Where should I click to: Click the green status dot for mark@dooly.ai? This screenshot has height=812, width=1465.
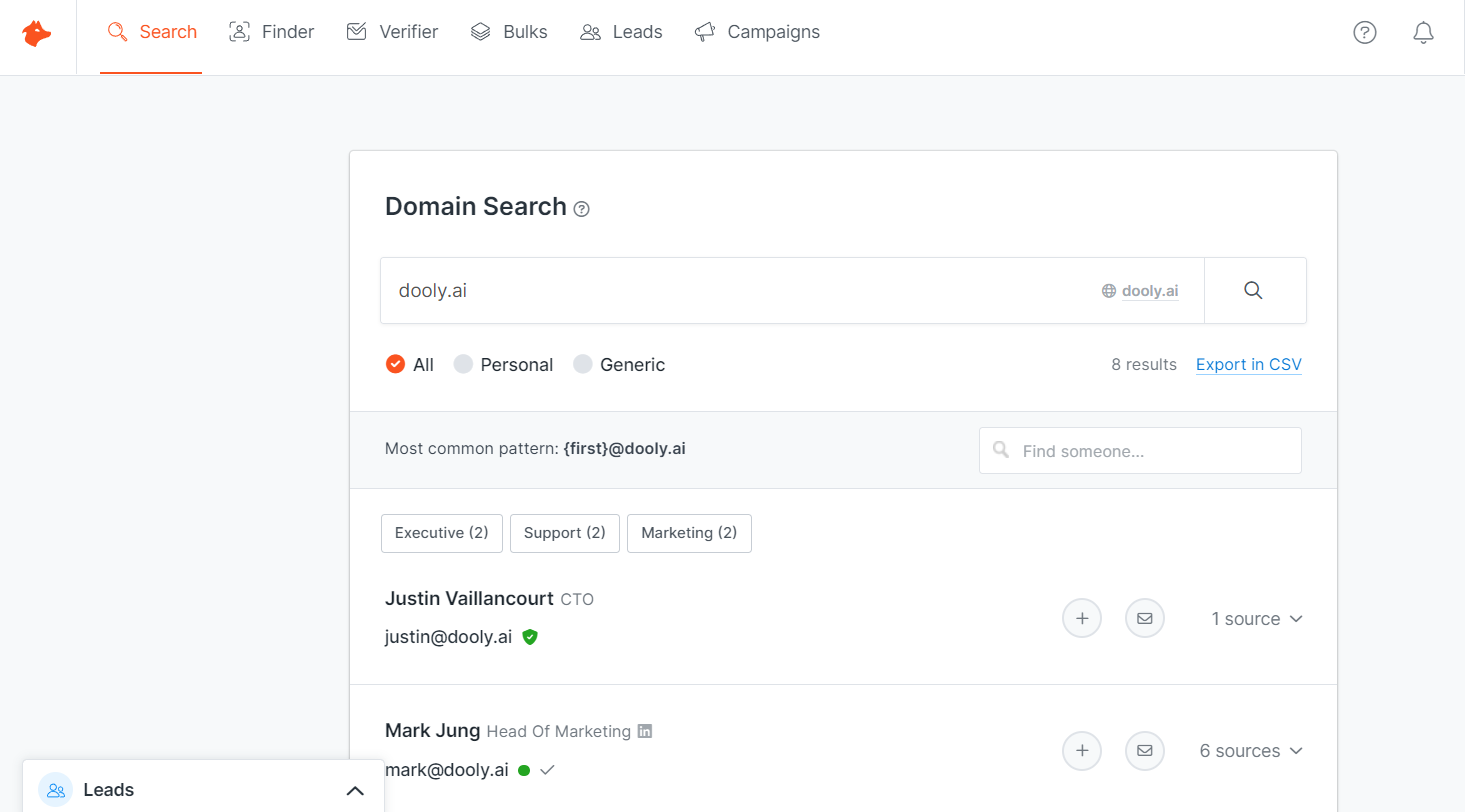(524, 770)
